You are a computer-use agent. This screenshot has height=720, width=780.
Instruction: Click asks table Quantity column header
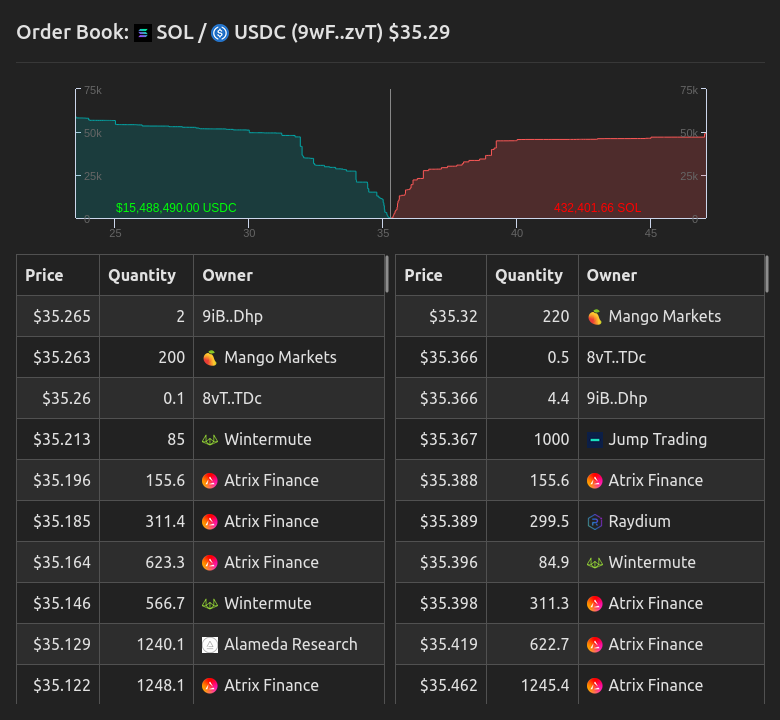[529, 275]
